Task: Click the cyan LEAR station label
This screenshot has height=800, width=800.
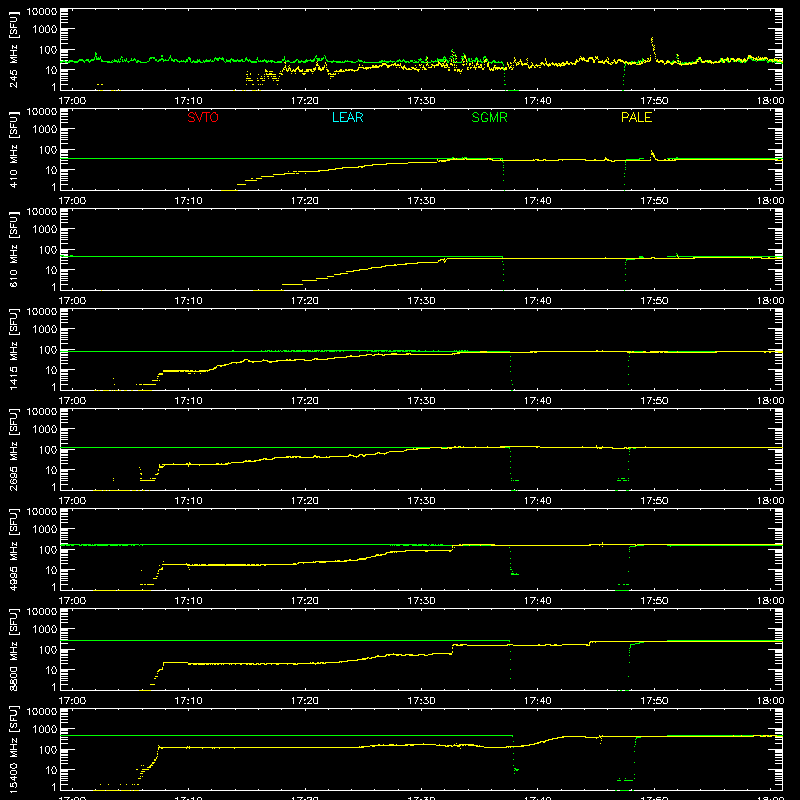Action: pos(347,117)
